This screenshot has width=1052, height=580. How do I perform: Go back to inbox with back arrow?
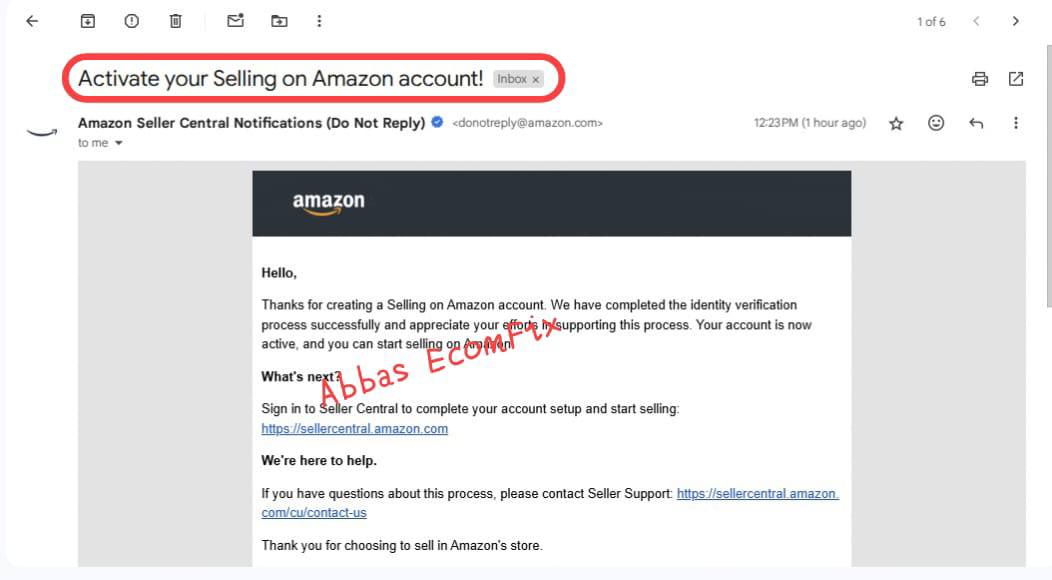[x=32, y=21]
